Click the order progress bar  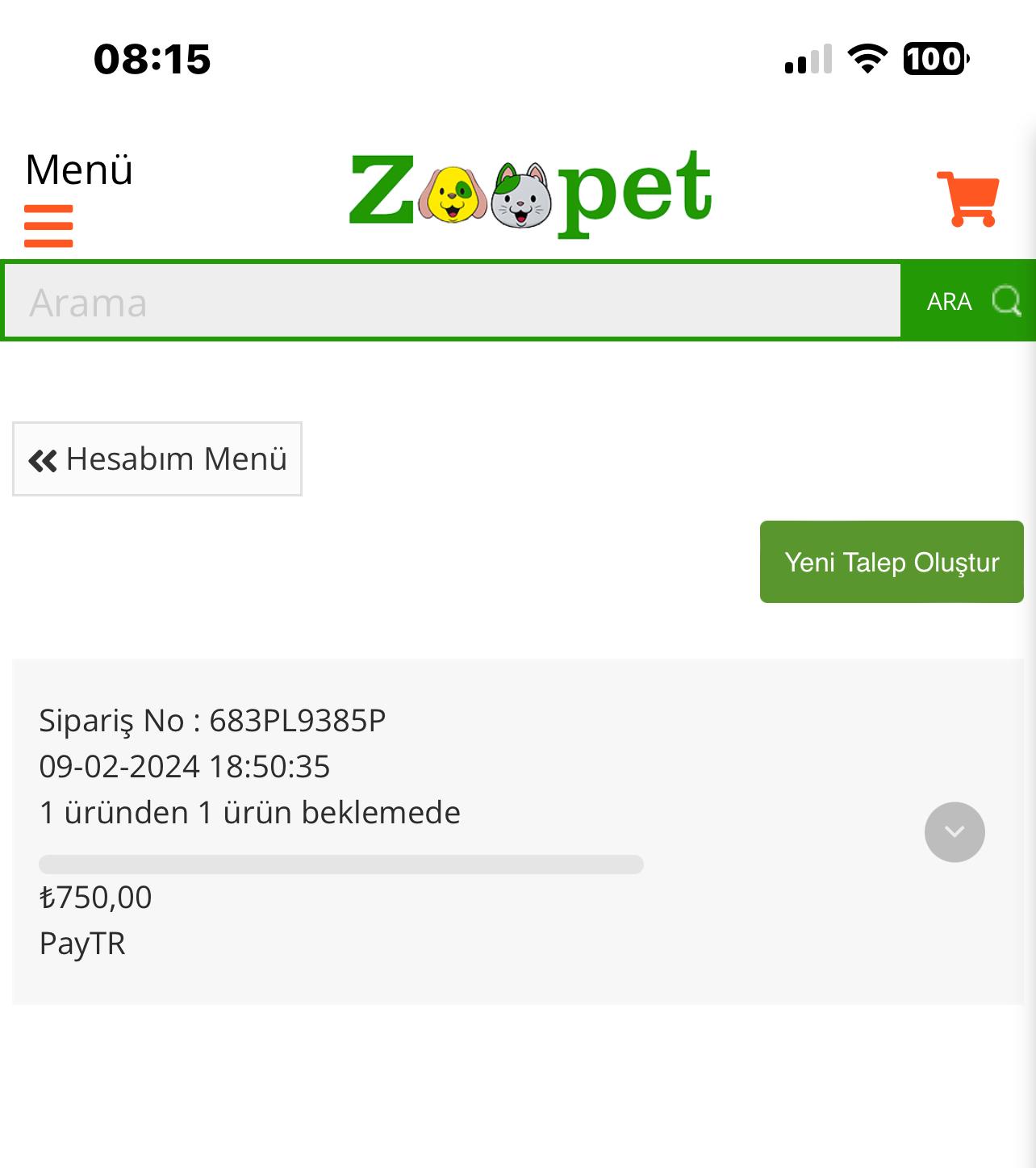(340, 863)
